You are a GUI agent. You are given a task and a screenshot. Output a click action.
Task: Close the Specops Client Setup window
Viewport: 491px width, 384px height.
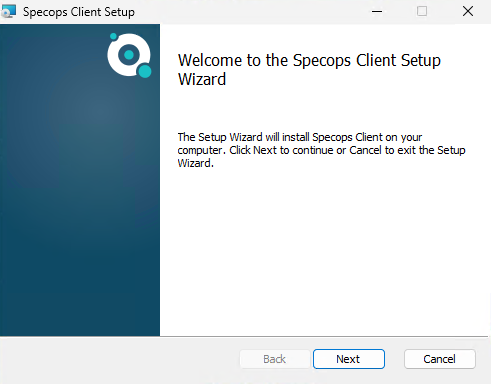click(x=468, y=11)
